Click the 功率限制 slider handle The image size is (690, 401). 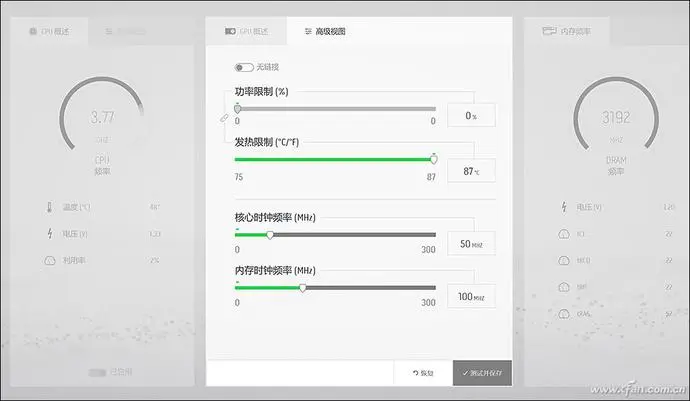click(x=238, y=109)
